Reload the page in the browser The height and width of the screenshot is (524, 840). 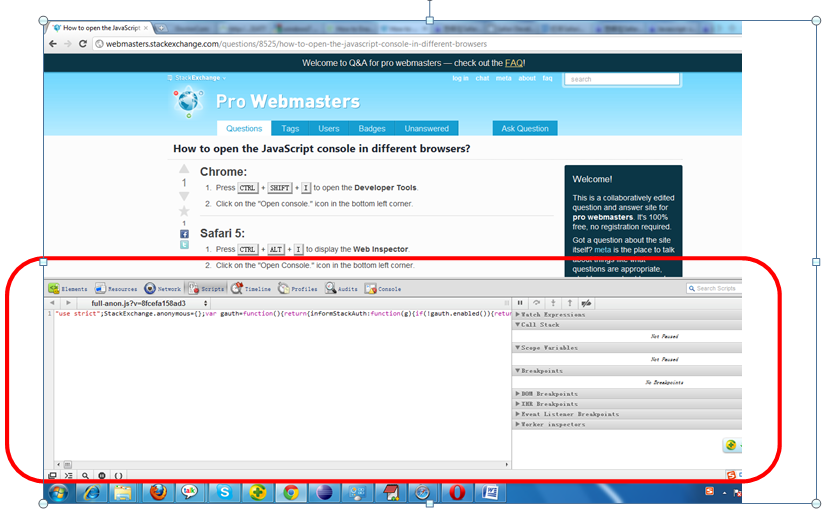(x=82, y=44)
